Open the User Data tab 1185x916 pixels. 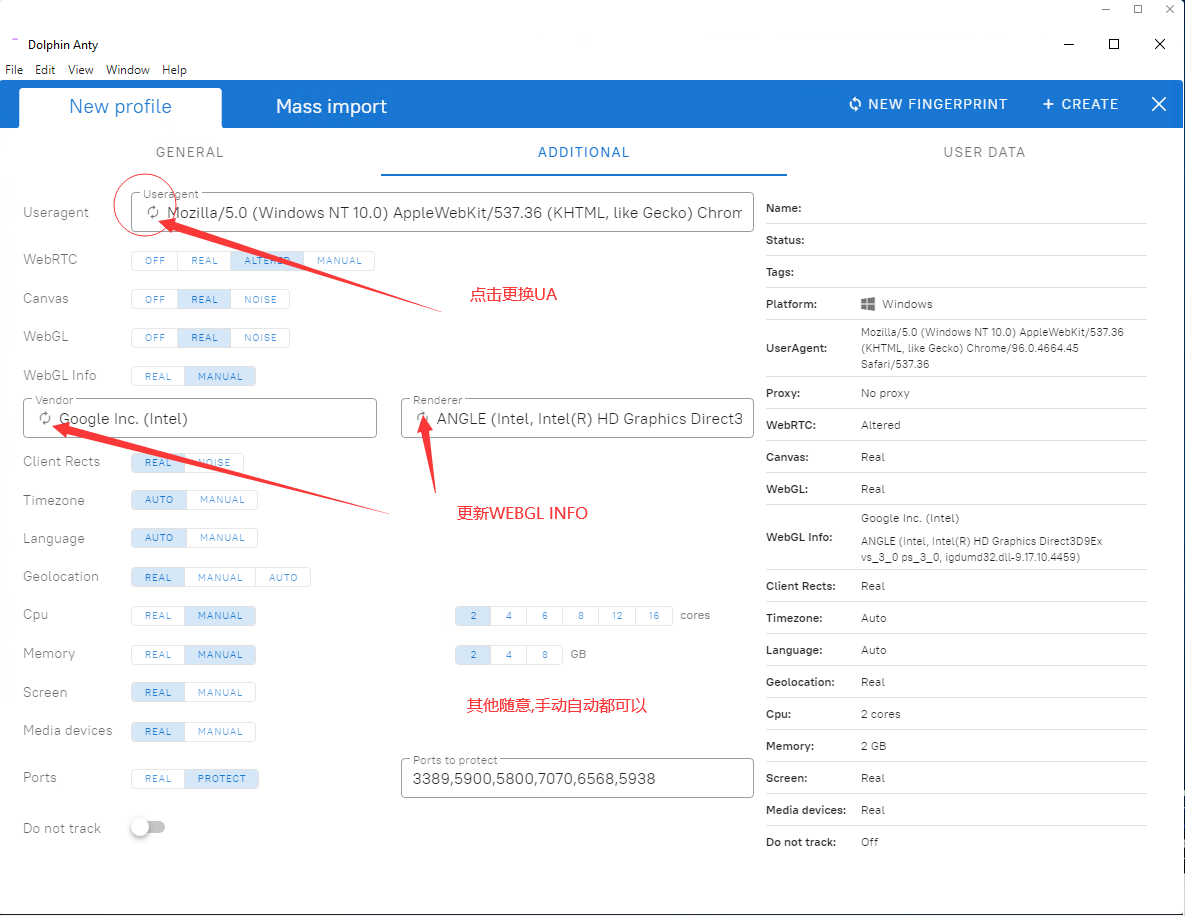[x=984, y=152]
